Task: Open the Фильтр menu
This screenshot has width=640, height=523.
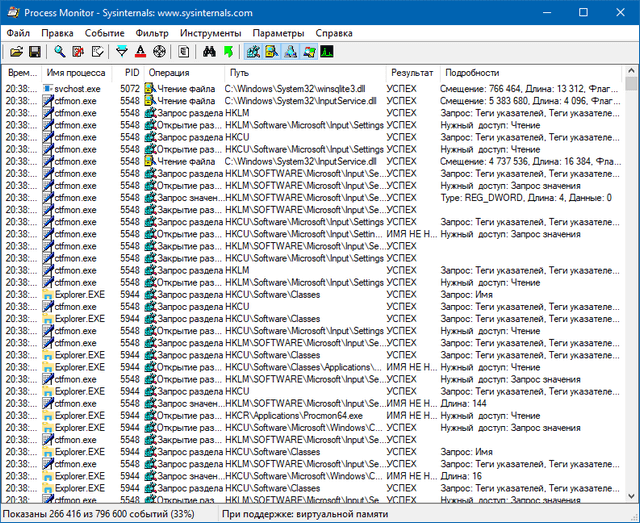Action: pos(151,33)
